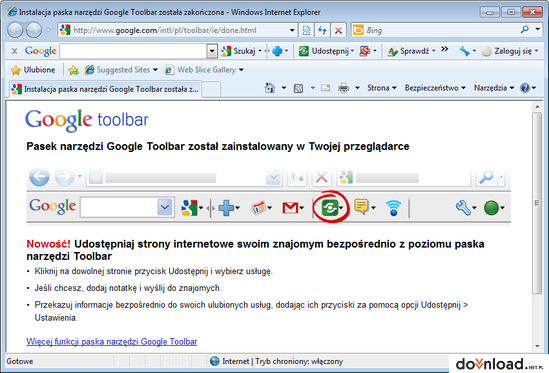Viewport: 549px width, 373px height.
Task: Open a new blank tab
Action: [x=211, y=89]
